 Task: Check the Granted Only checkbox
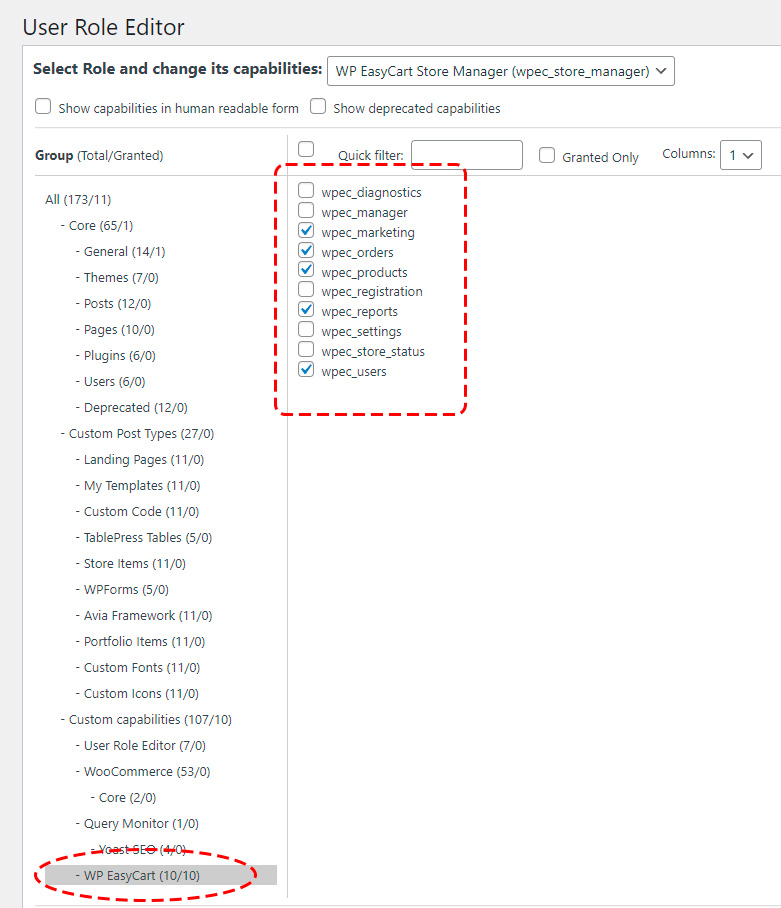(547, 156)
